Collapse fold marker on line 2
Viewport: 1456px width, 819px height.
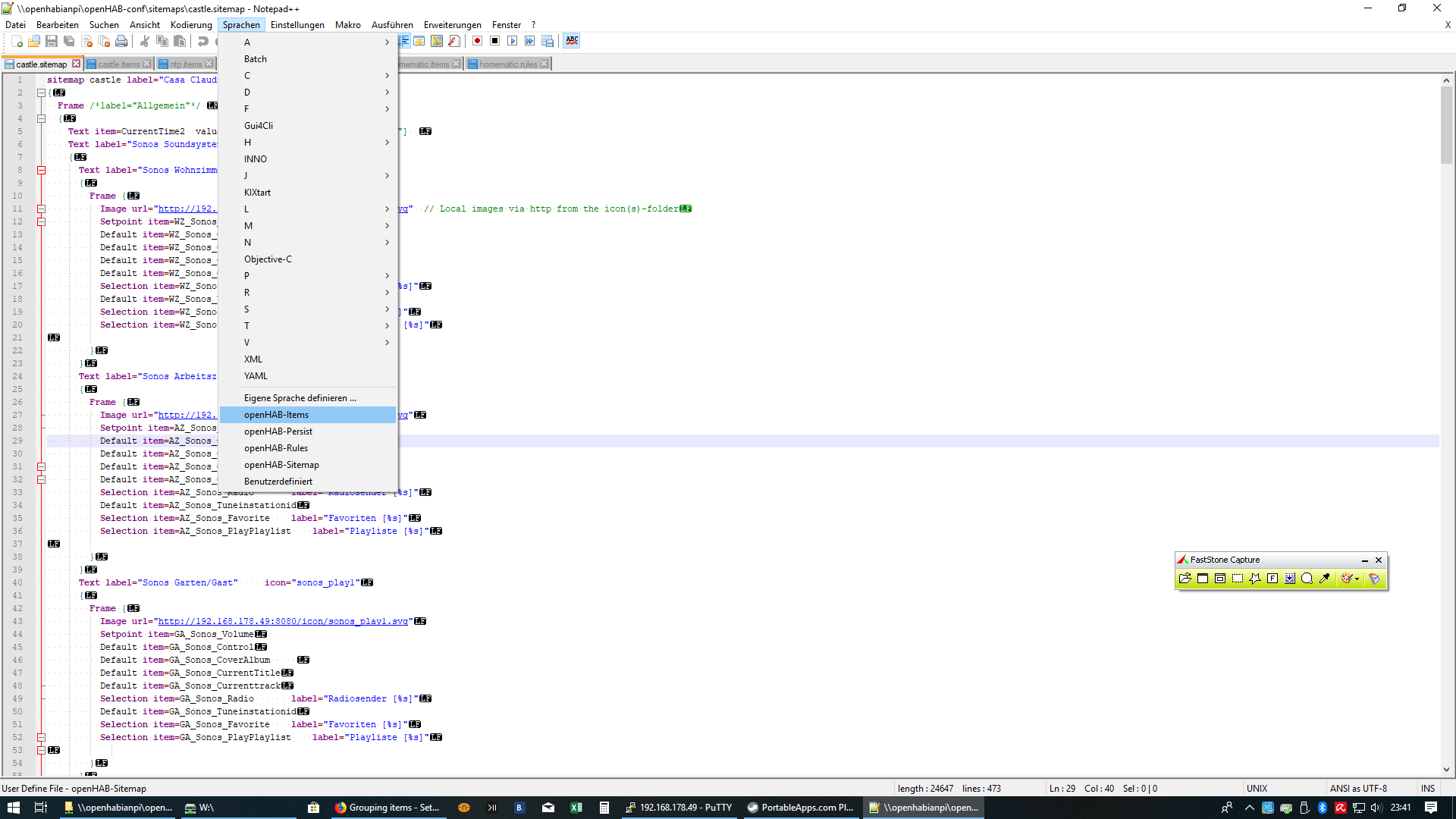click(x=42, y=93)
